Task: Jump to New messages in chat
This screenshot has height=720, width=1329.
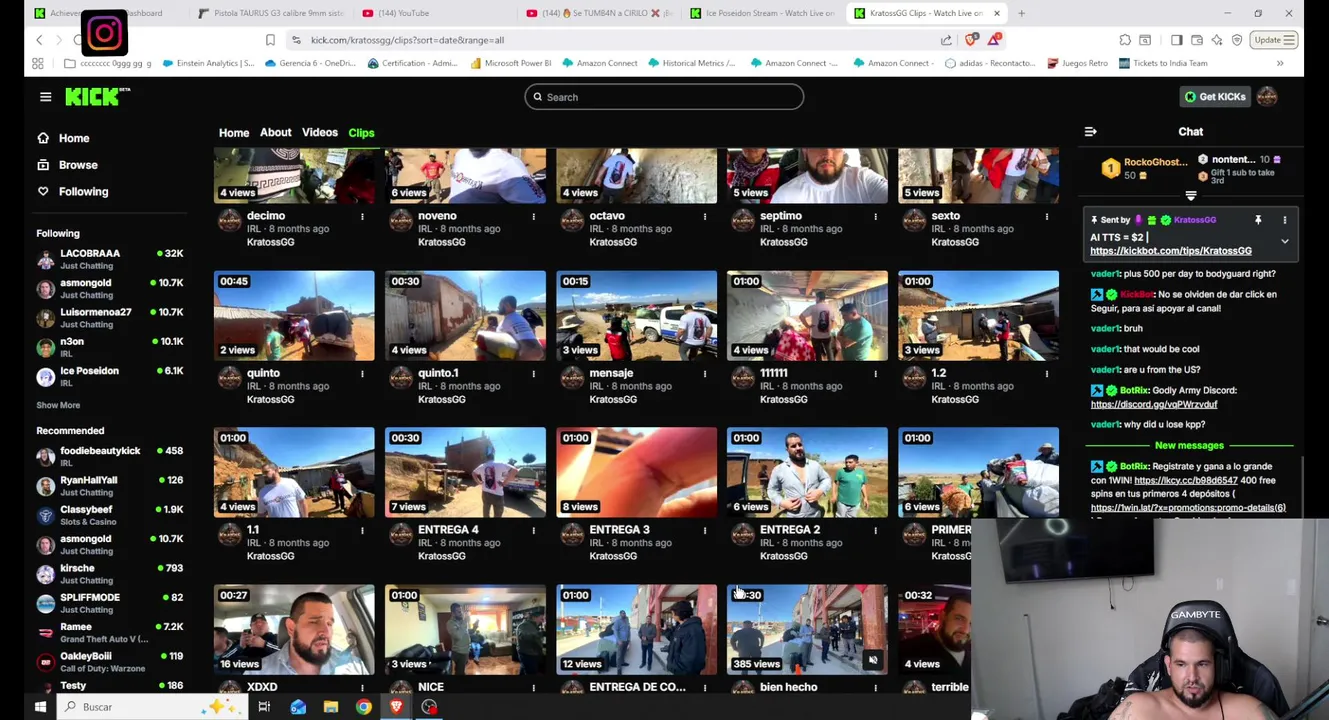Action: click(x=1189, y=446)
